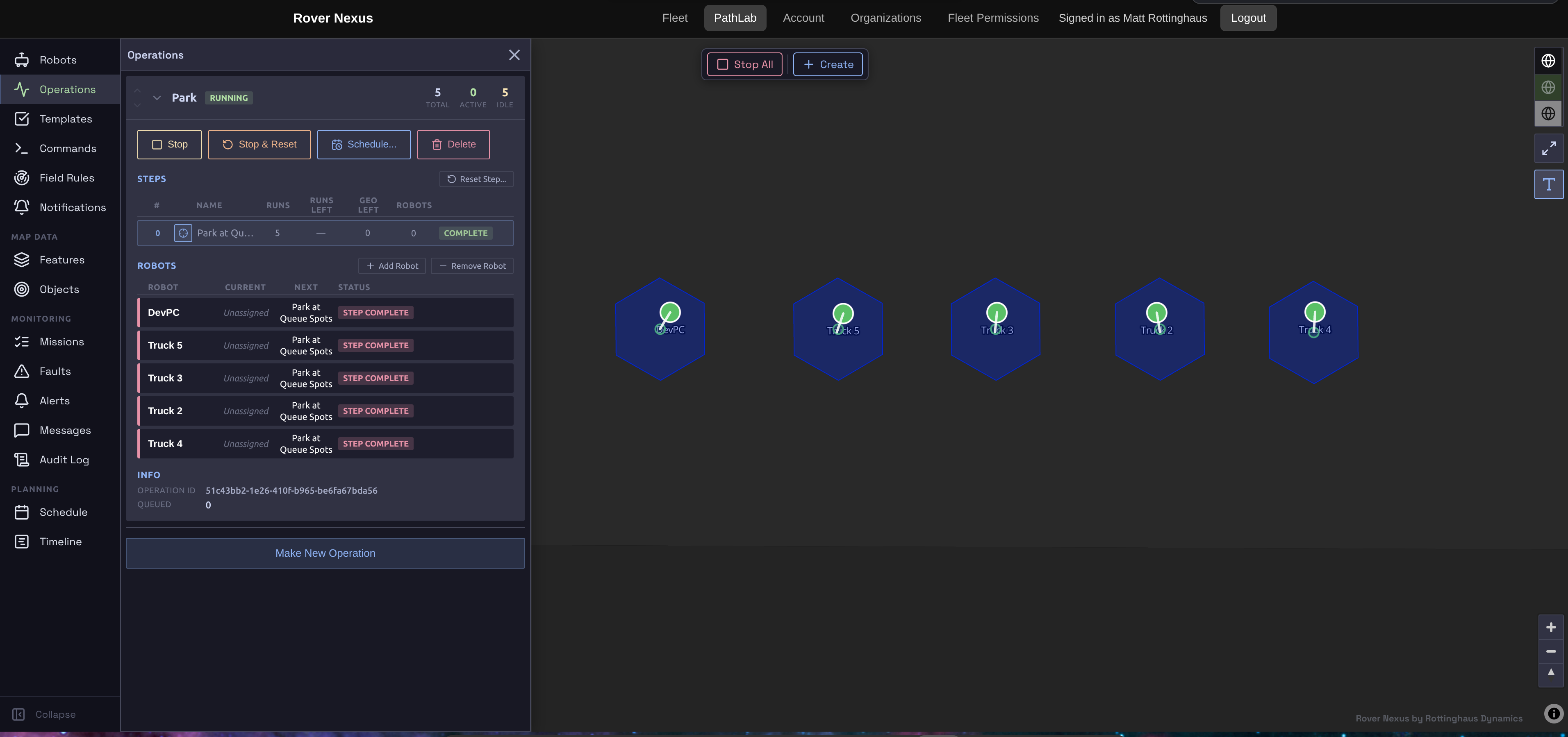Click the COMPLETE step status badge

pos(466,233)
